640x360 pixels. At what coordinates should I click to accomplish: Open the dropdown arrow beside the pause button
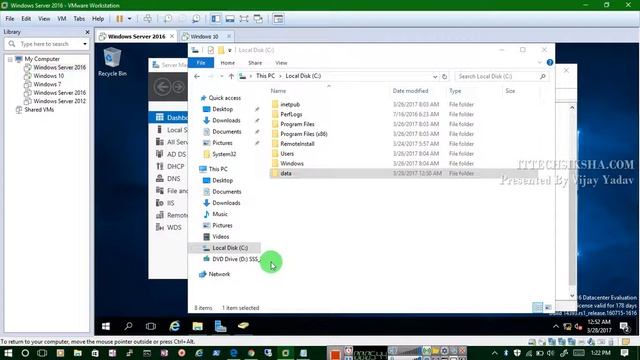point(129,19)
